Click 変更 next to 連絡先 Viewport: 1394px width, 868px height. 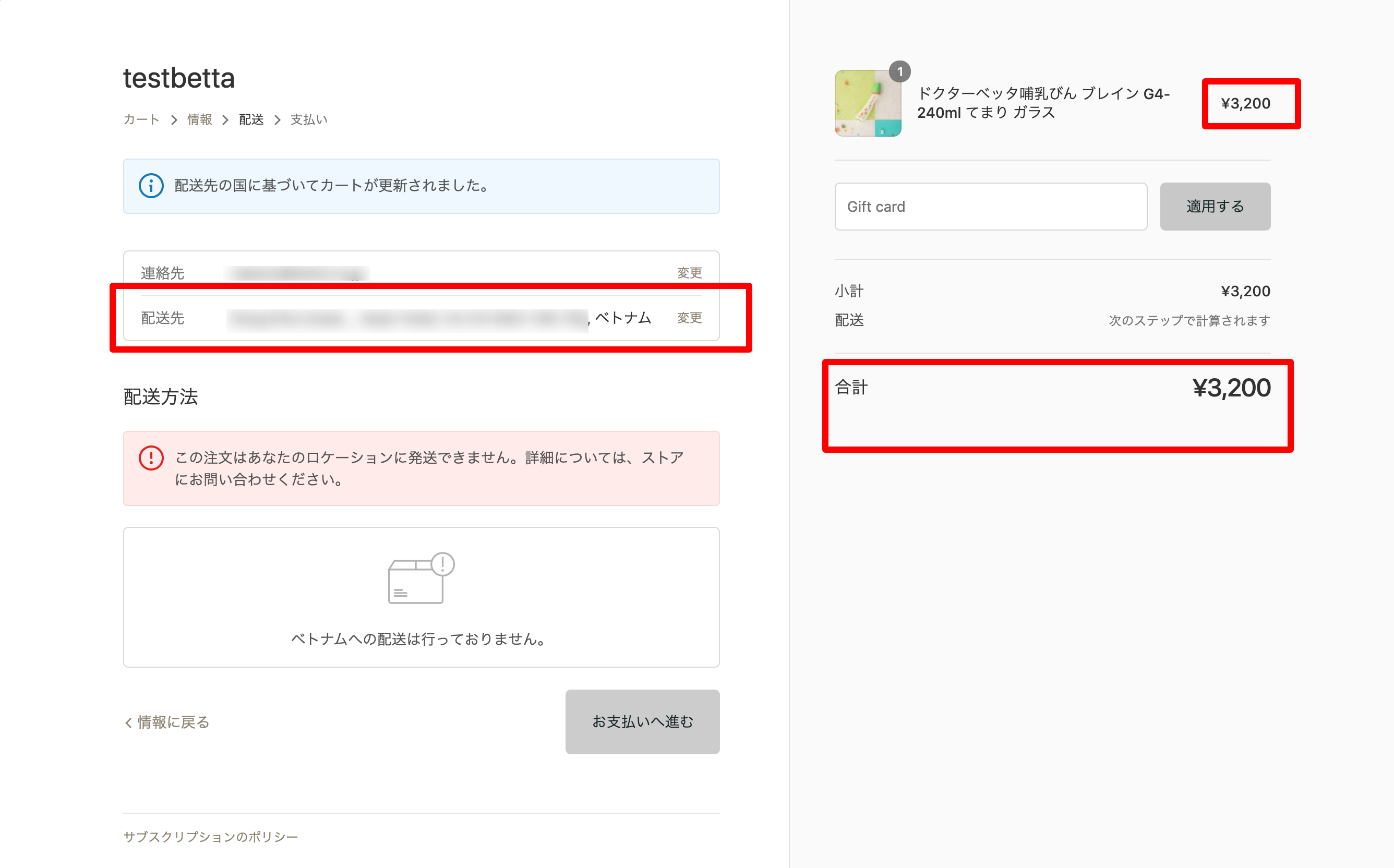point(689,273)
